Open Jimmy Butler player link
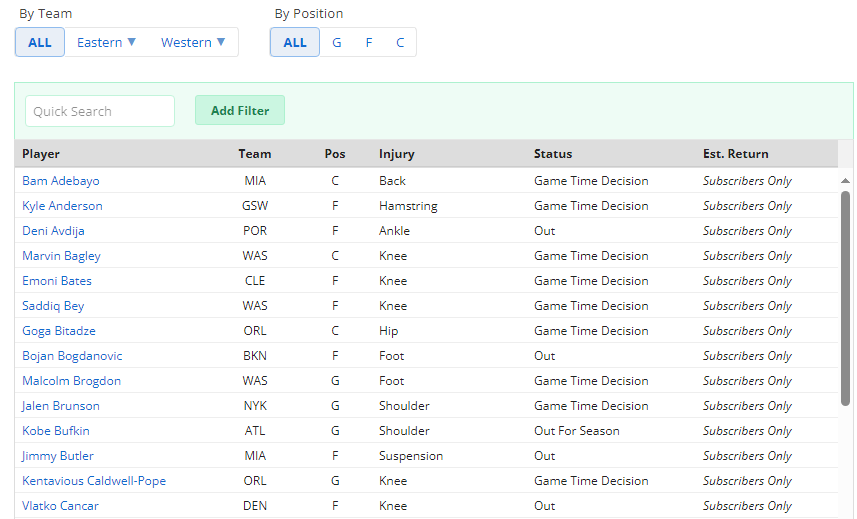 tap(57, 456)
